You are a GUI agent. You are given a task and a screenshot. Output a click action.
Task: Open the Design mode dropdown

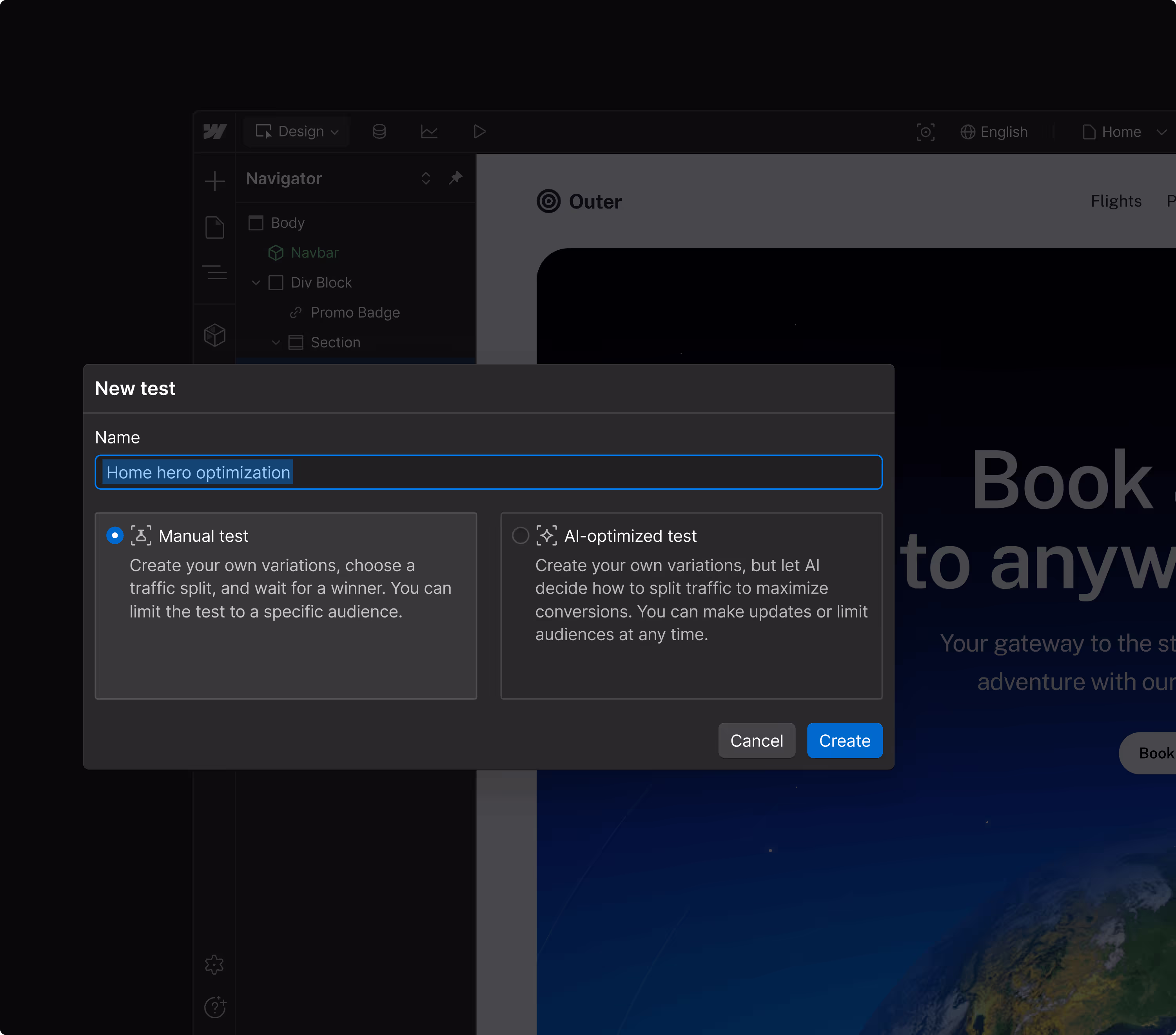(297, 132)
